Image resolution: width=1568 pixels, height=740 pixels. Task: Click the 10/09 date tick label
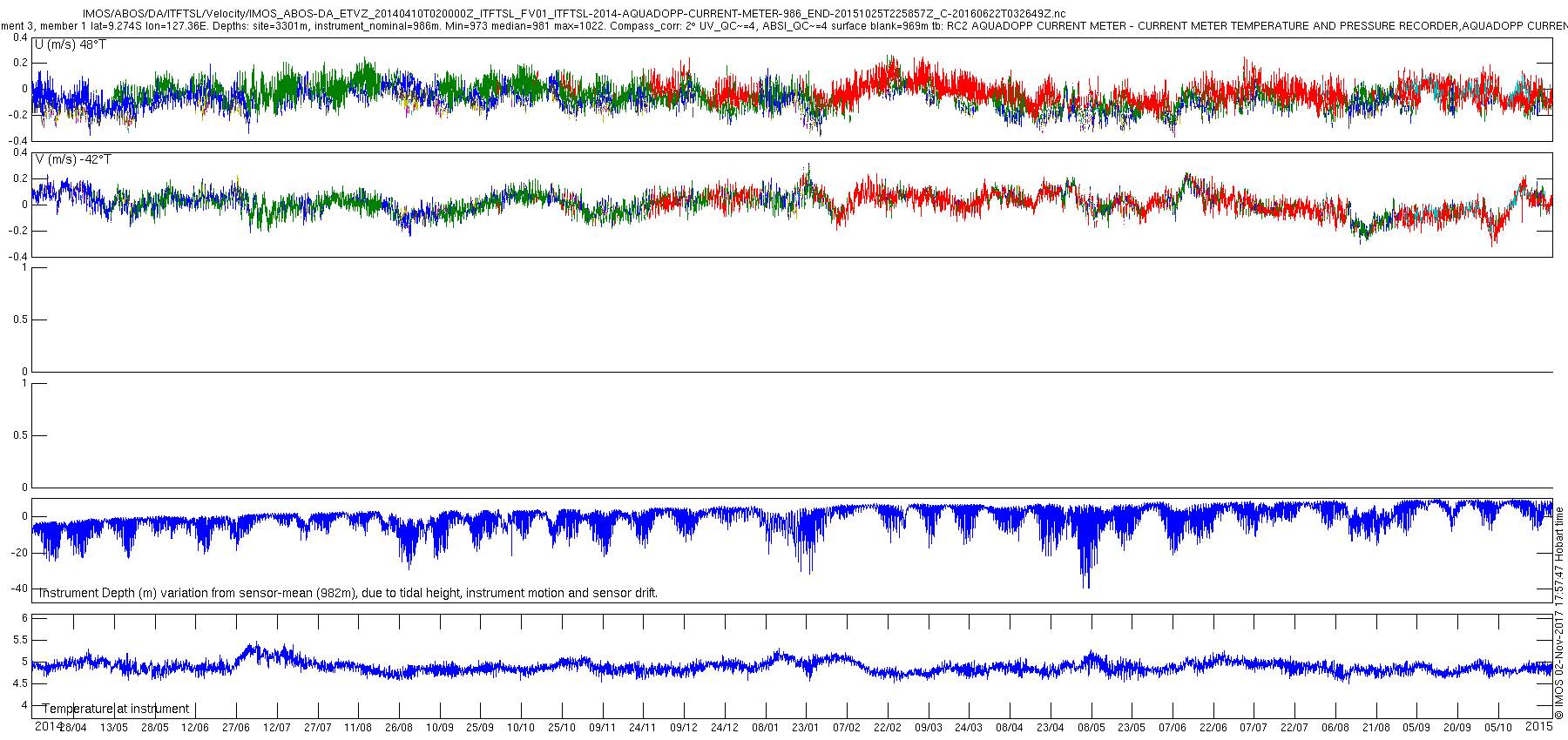coord(440,728)
